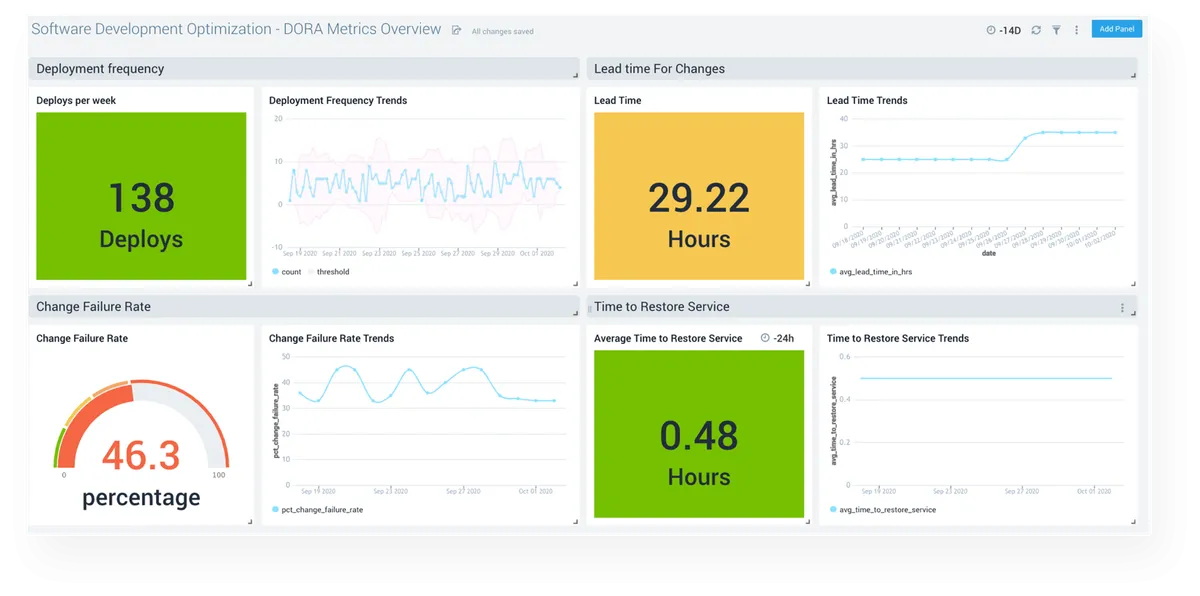Click the Add Panel button
The image size is (1200, 596).
[x=1116, y=29]
